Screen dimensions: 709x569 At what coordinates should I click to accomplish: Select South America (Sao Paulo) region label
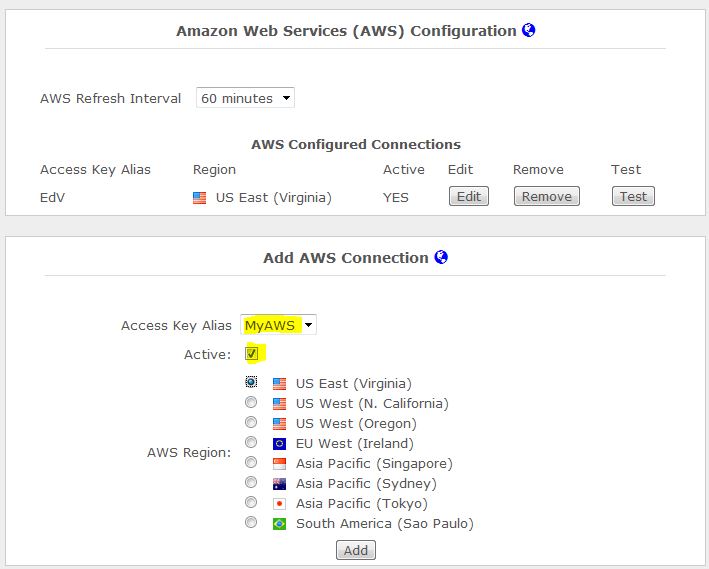point(385,524)
